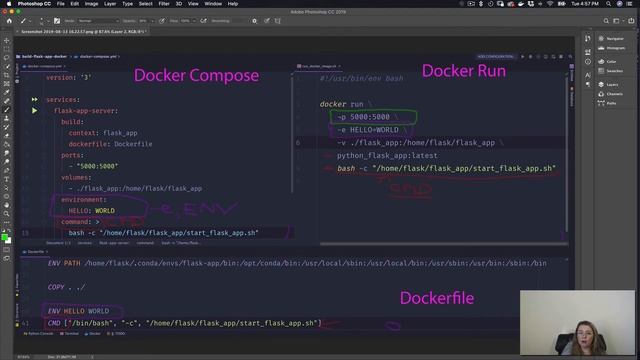640x360 pixels.
Task: Select the Eraser tool
Action: 7,136
